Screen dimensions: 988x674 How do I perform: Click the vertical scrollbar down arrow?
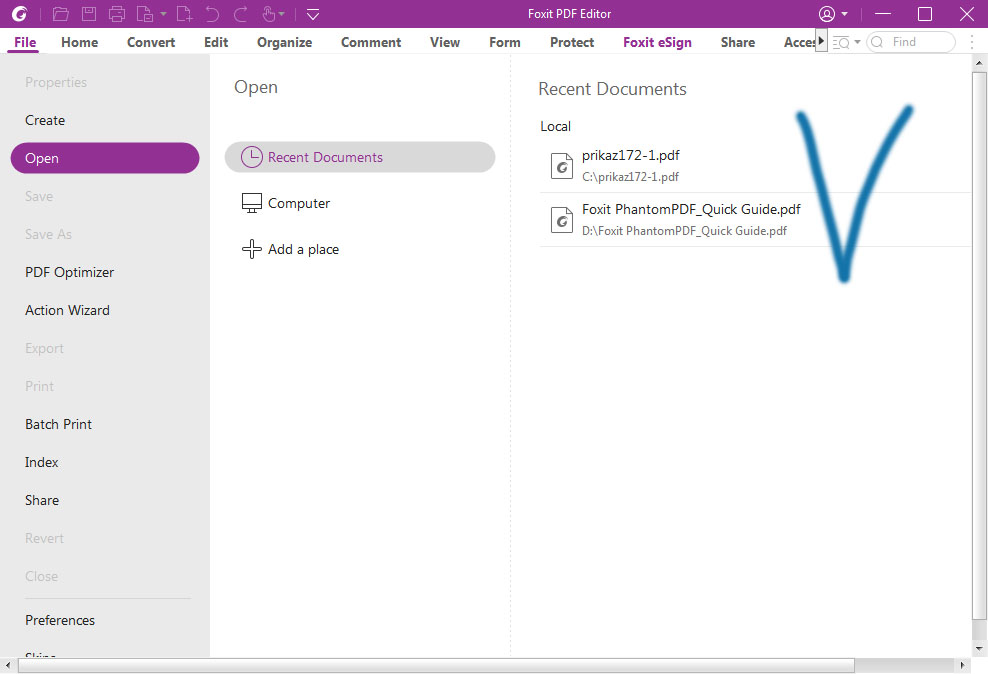coord(979,648)
